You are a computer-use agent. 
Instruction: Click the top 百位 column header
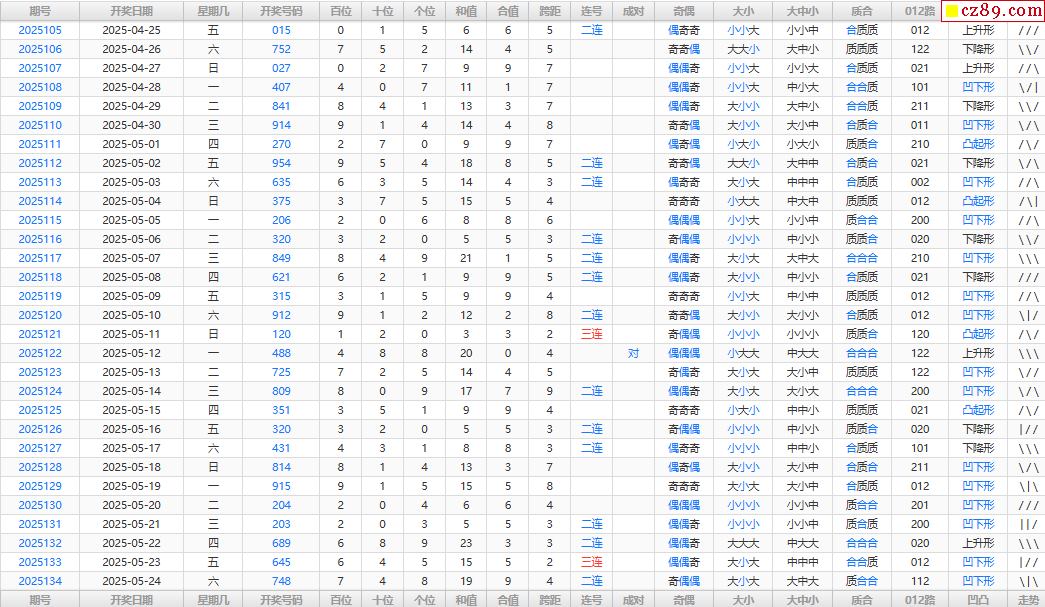click(x=341, y=11)
